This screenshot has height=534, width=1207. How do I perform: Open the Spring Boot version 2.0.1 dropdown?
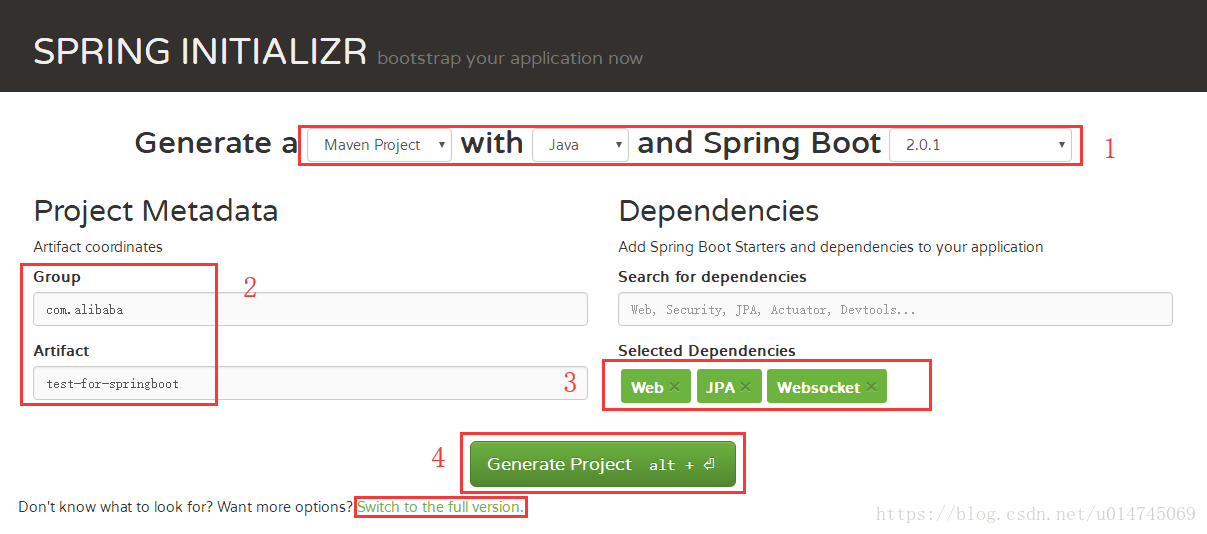(x=980, y=145)
